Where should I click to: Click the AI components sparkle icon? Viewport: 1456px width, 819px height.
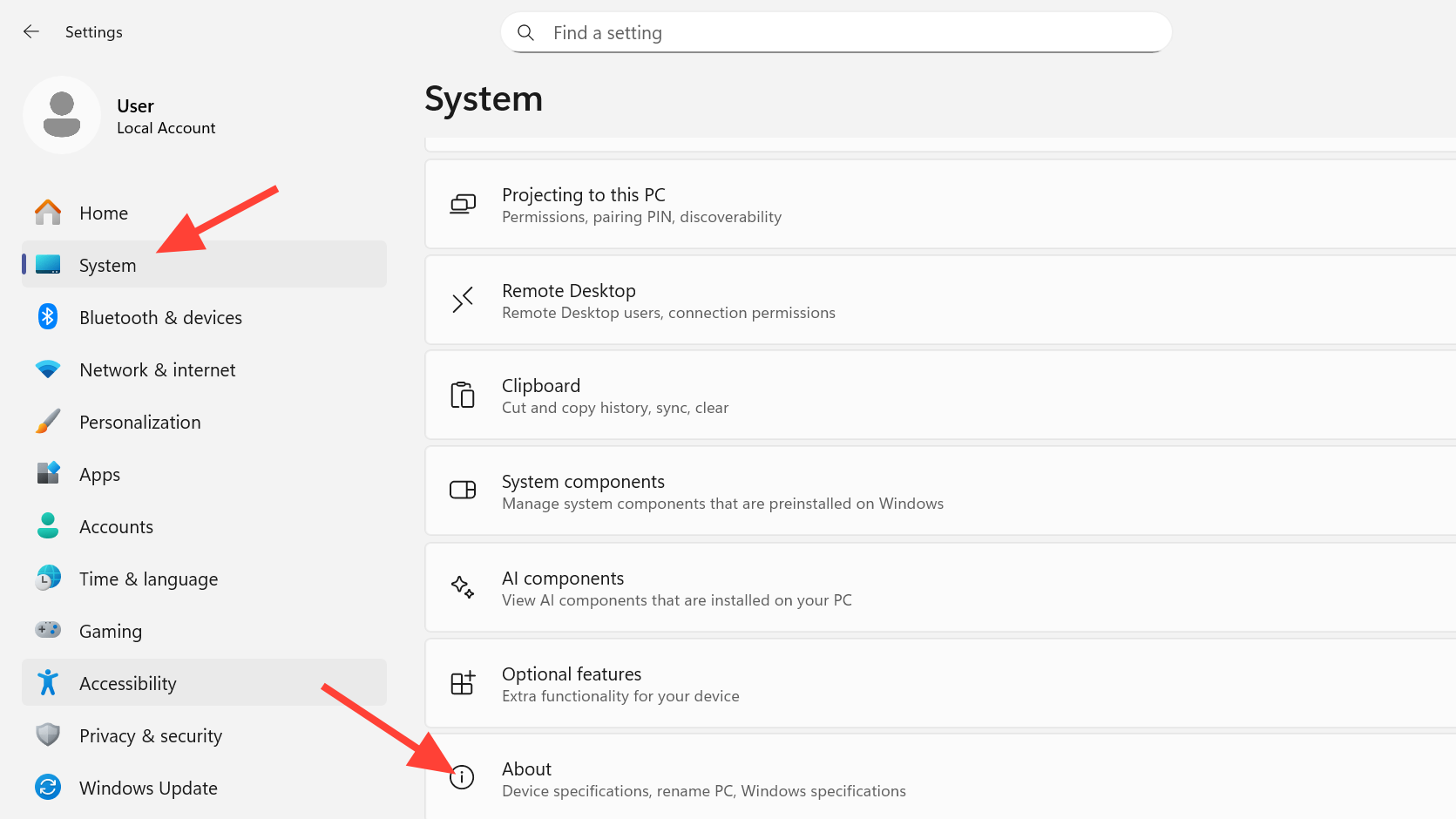click(x=462, y=587)
